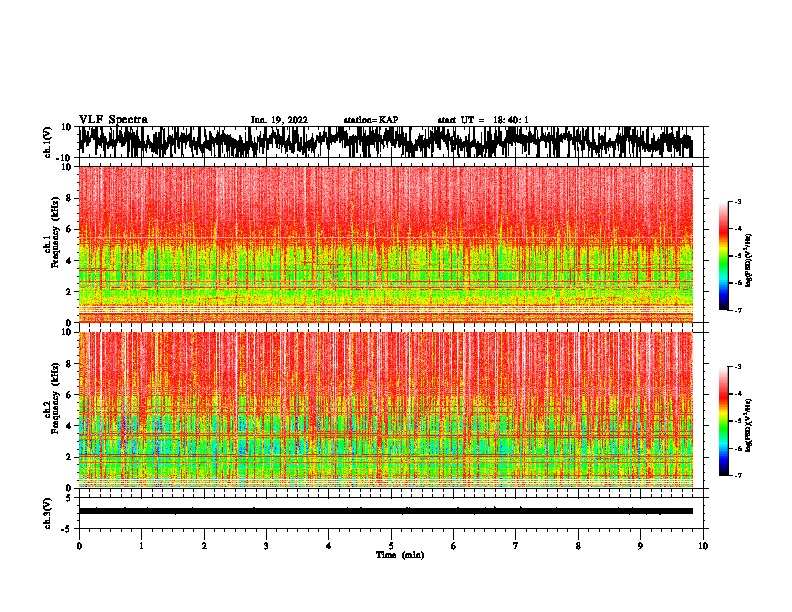Click the ch.3(V) "5" voltage tick
Screen dimensions: 792x612
70,498
